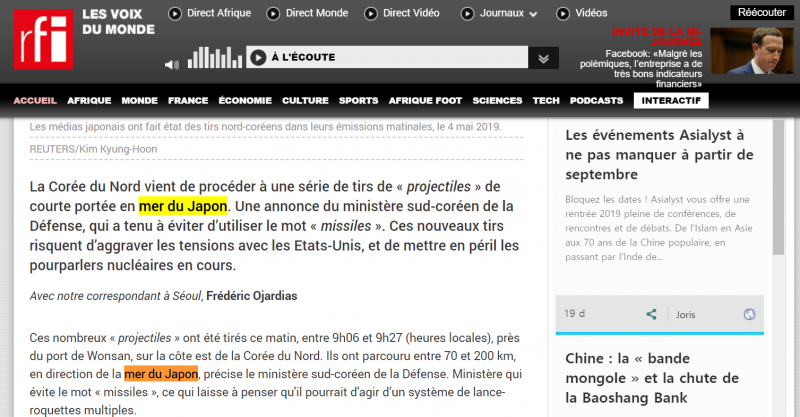Screen dimensions: 800x417
Task: Click the globe icon next to Joris
Action: point(749,314)
